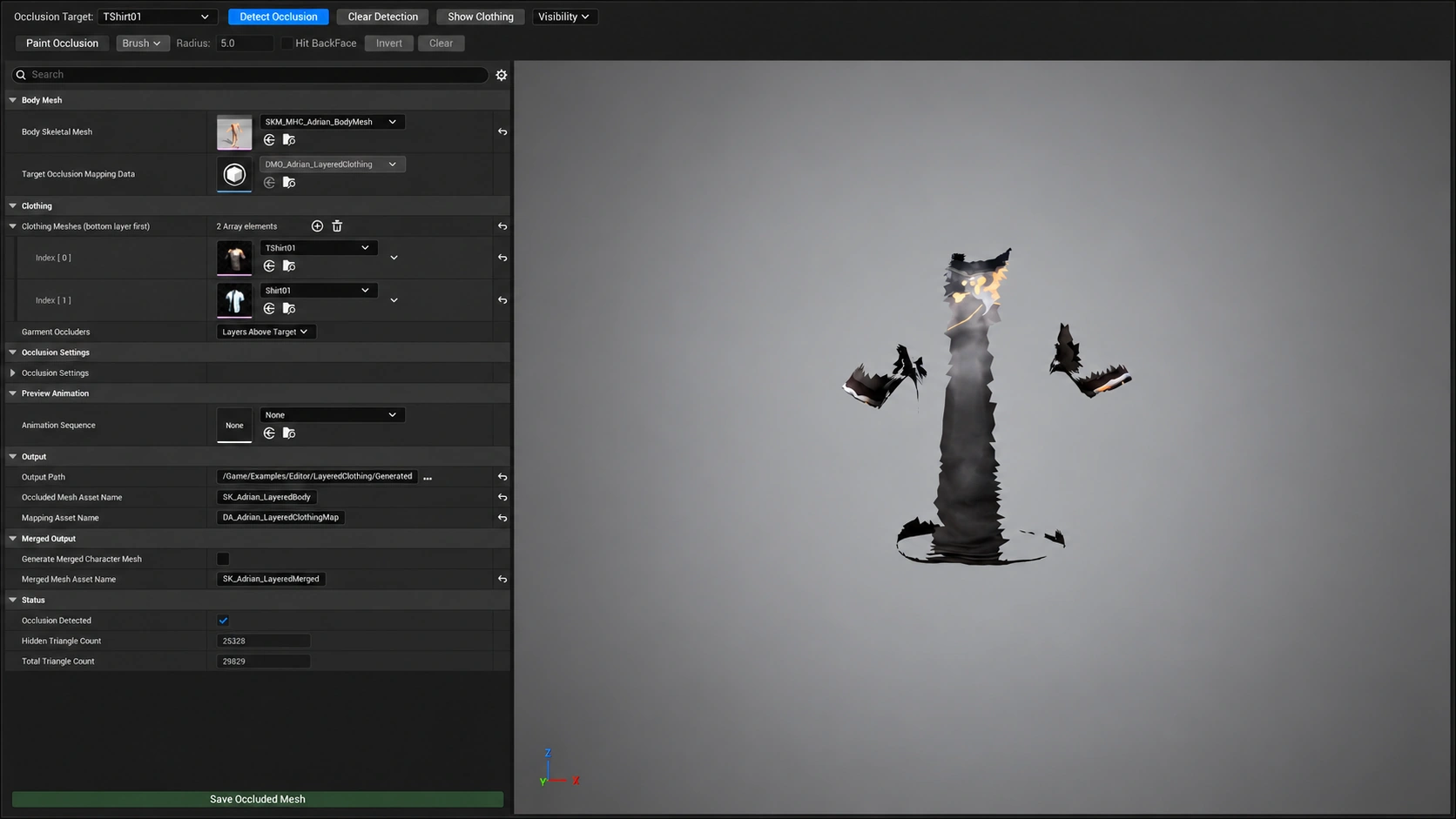Collapse Body Mesh section
The width and height of the screenshot is (1456, 819).
(13, 100)
